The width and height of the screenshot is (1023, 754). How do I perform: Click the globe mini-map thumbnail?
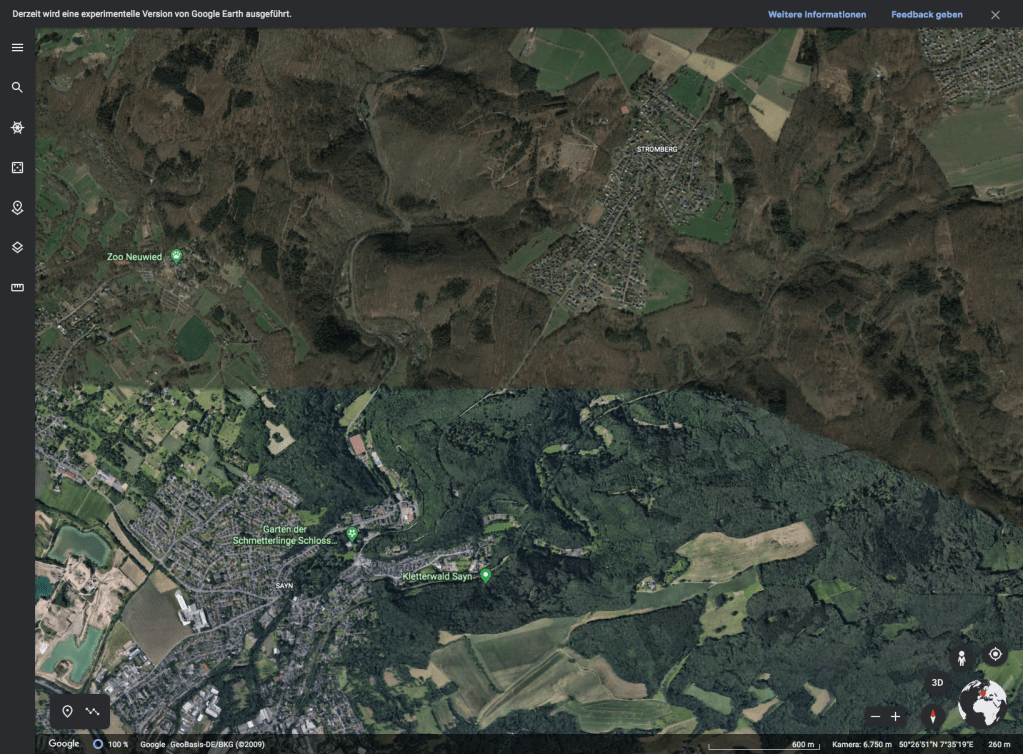tap(981, 703)
